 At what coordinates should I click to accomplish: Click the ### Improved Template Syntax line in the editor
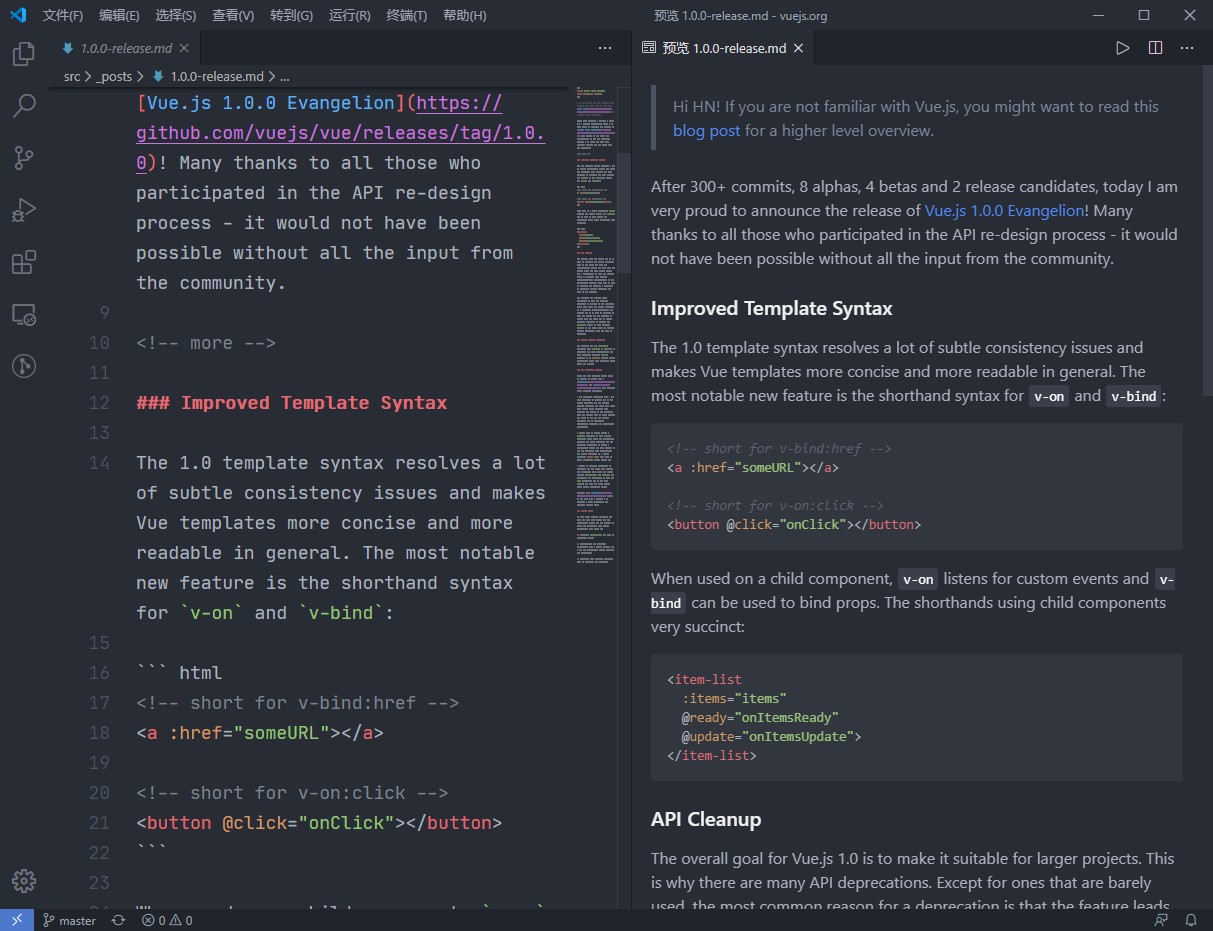pos(292,403)
